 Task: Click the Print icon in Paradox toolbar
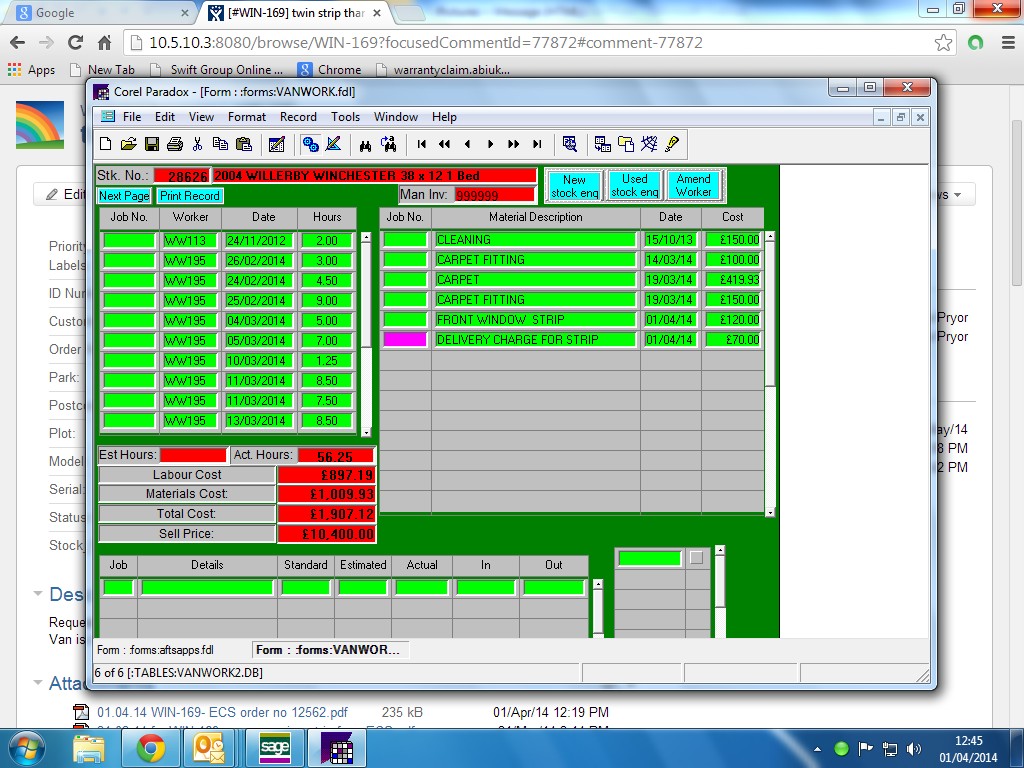[175, 144]
